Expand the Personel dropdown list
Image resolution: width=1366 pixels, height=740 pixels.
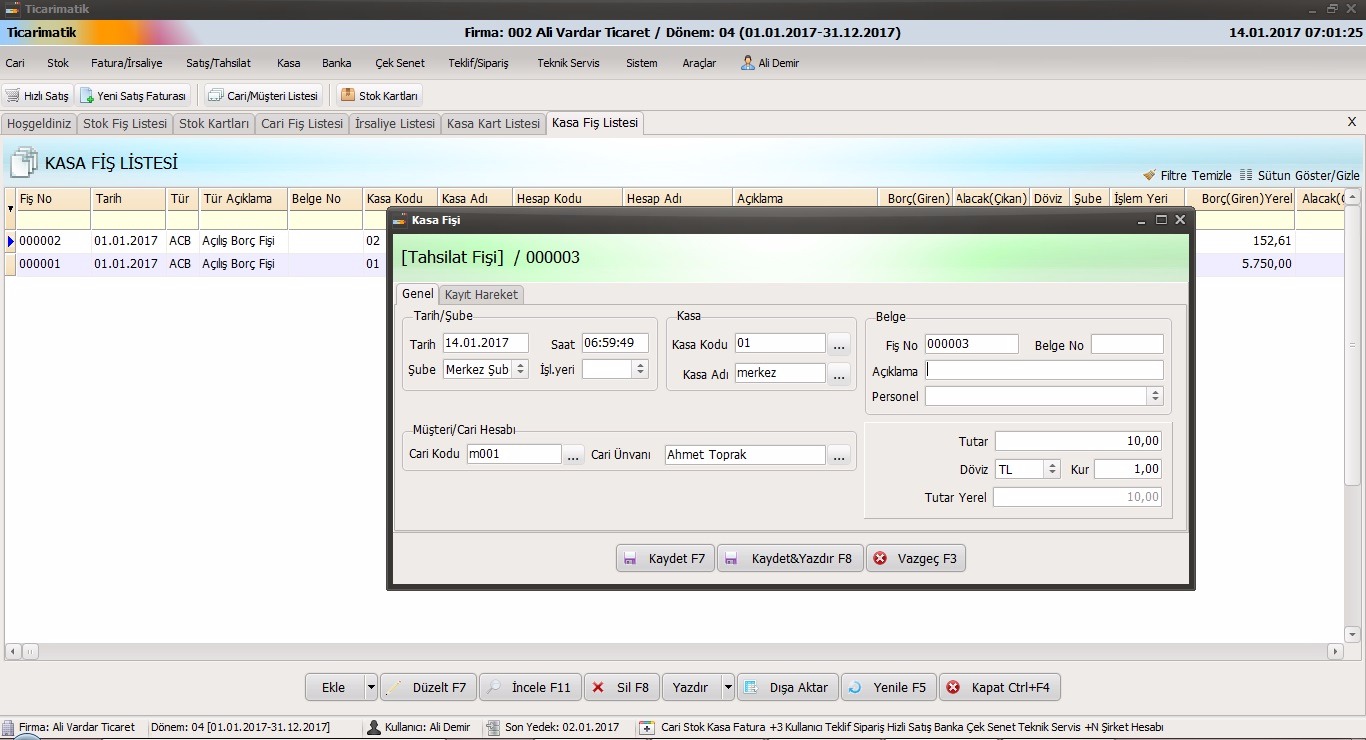tap(1155, 397)
